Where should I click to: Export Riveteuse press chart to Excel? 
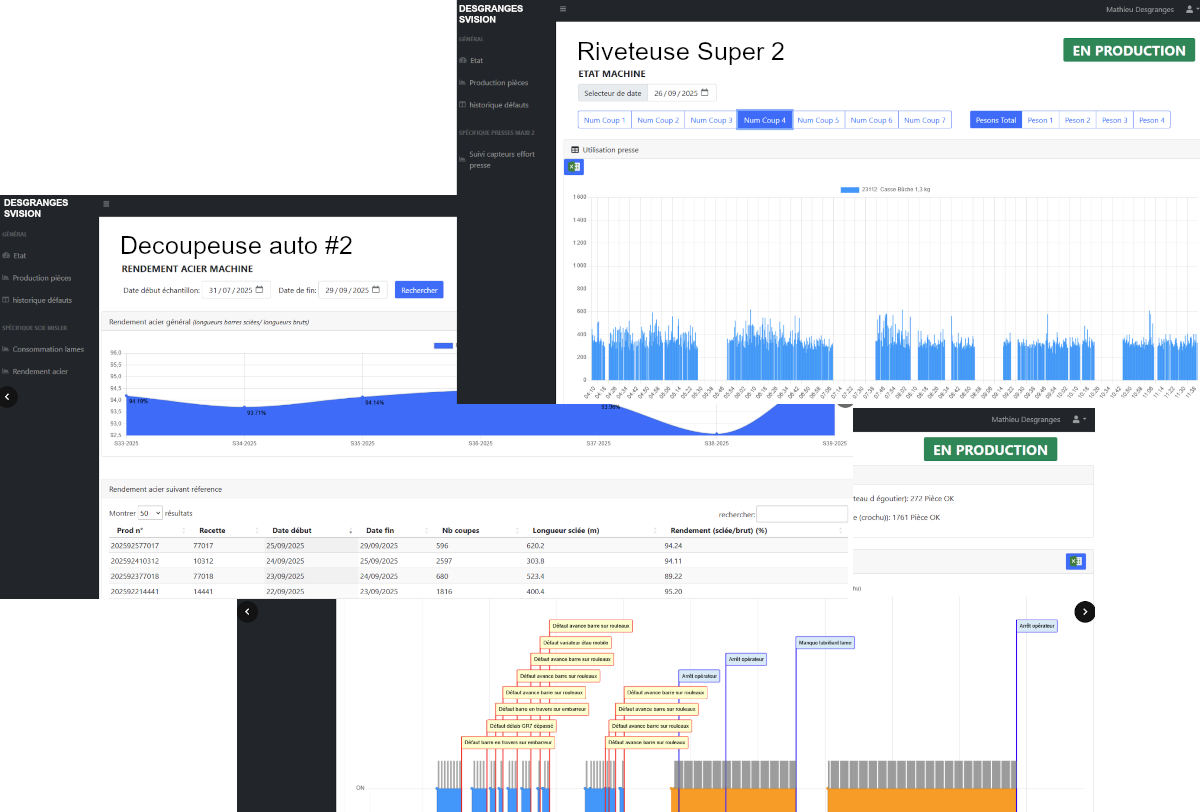(574, 167)
